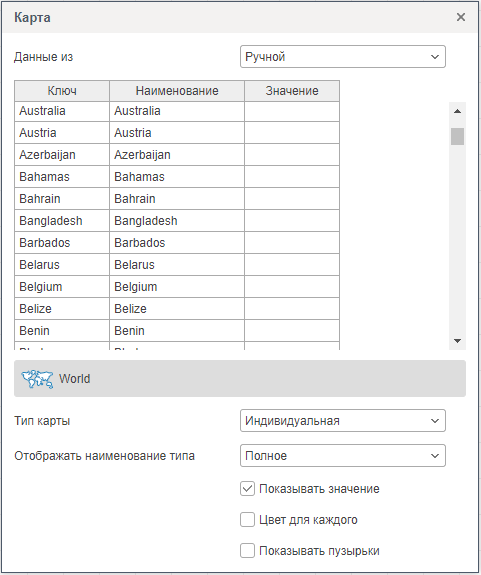This screenshot has width=481, height=575.
Task: Click the Bahamas key cell
Action: [x=62, y=177]
